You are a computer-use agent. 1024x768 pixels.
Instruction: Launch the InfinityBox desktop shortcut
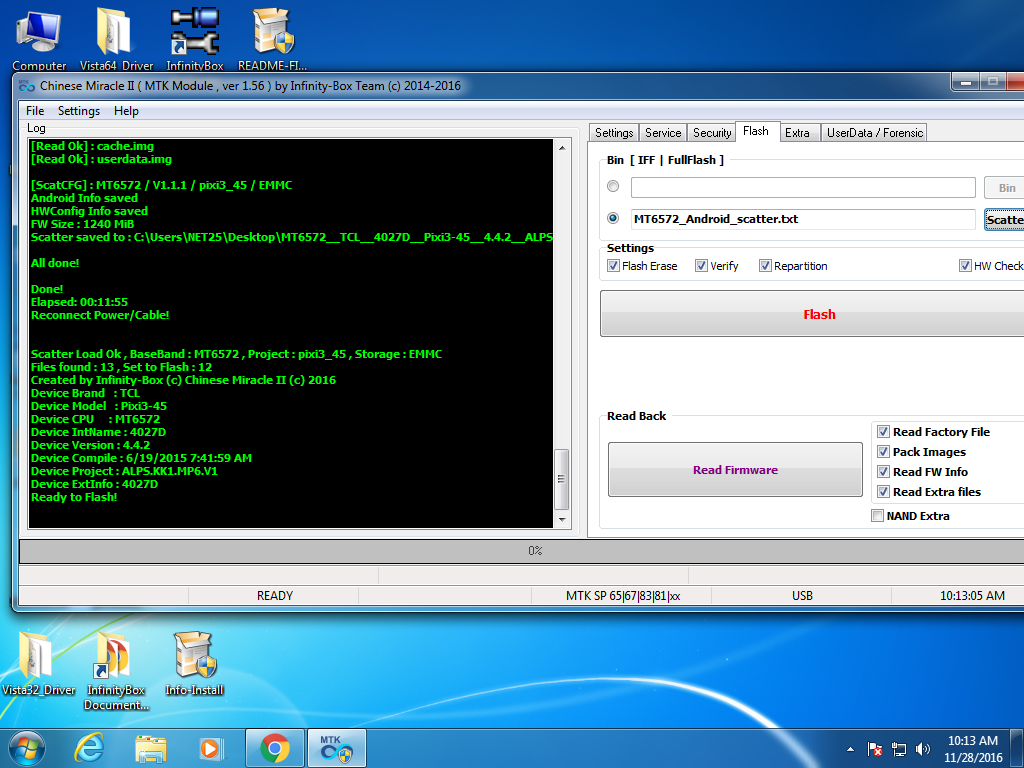(194, 33)
